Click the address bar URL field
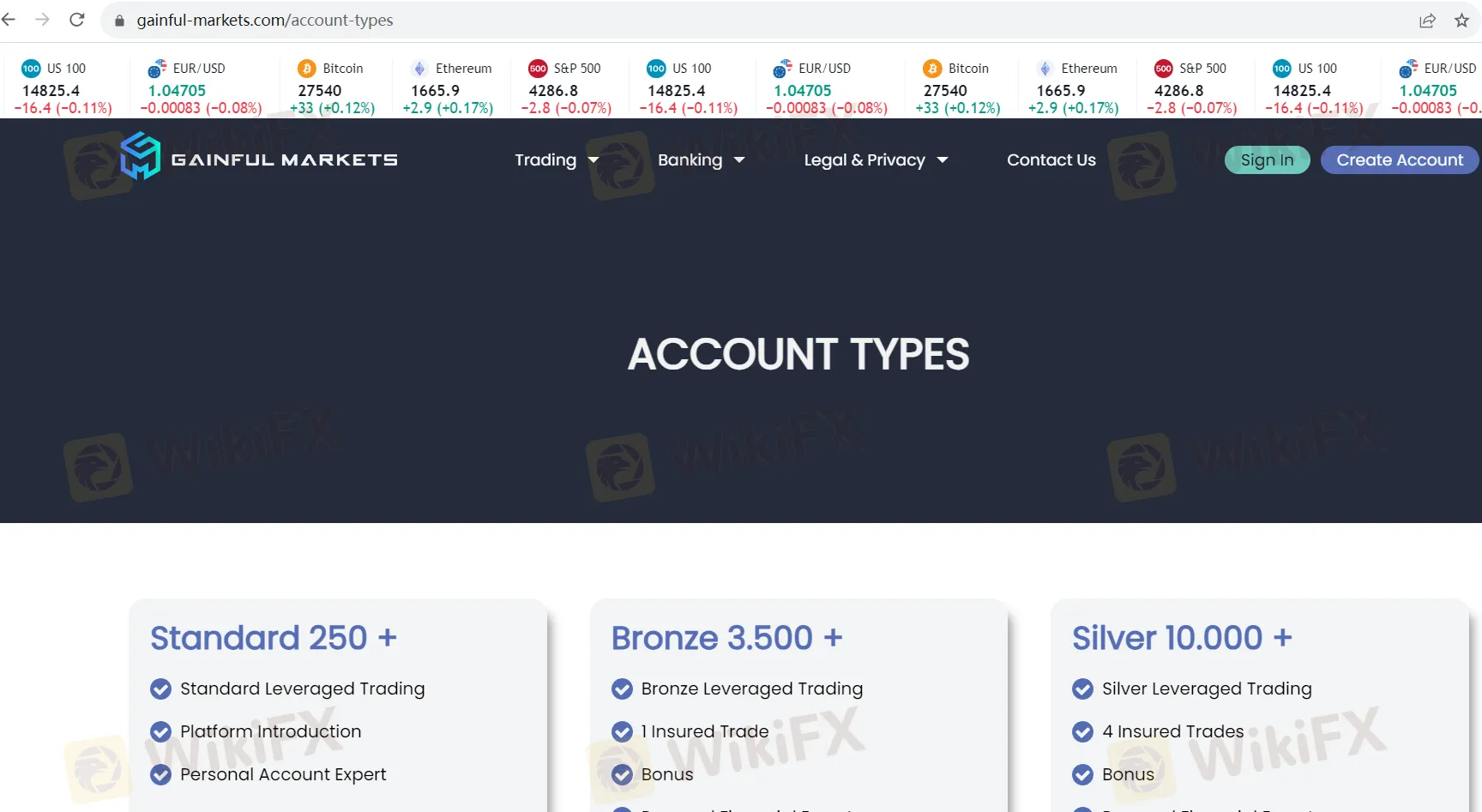1482x812 pixels. 755,21
